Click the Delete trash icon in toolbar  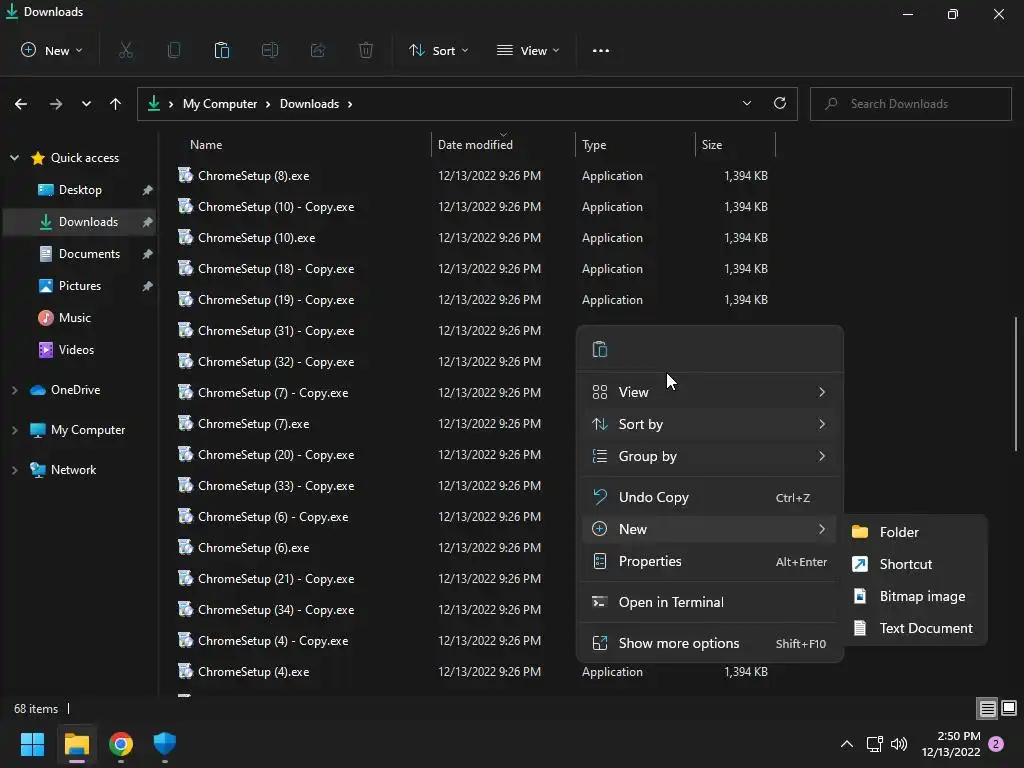pyautogui.click(x=366, y=50)
